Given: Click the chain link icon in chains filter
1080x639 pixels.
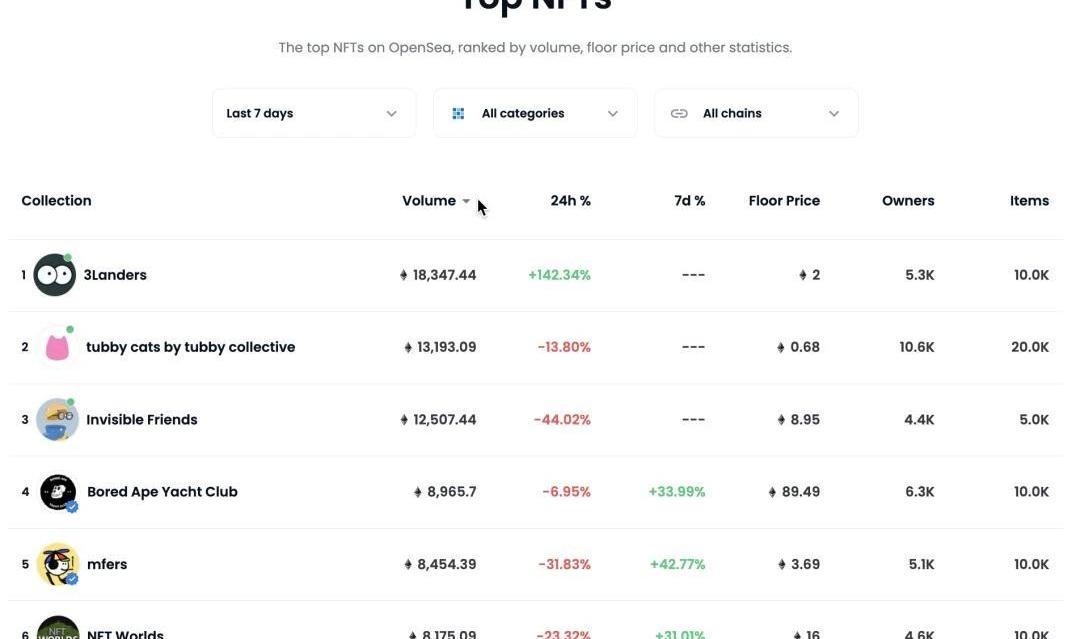Looking at the screenshot, I should click(x=679, y=114).
